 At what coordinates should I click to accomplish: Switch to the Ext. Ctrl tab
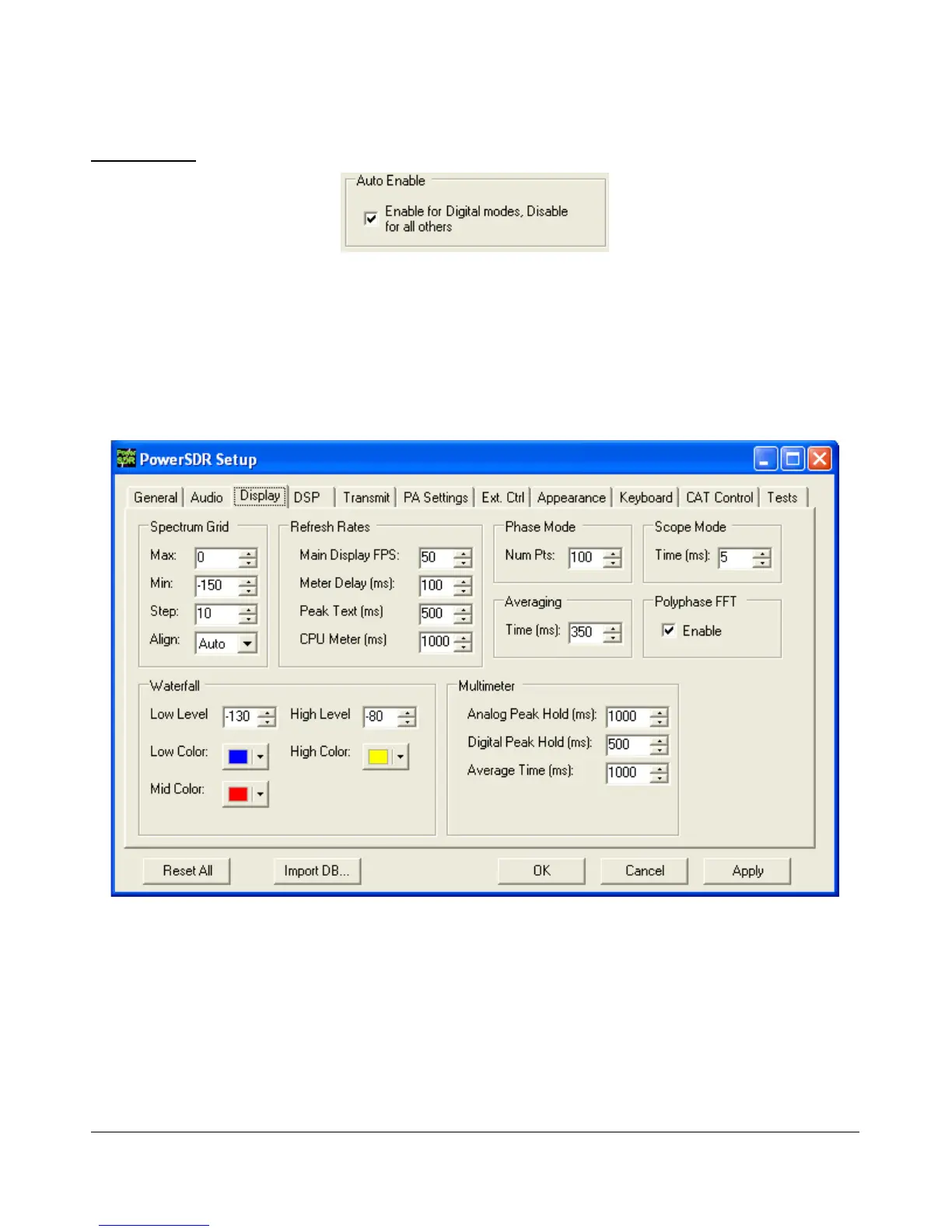point(502,498)
